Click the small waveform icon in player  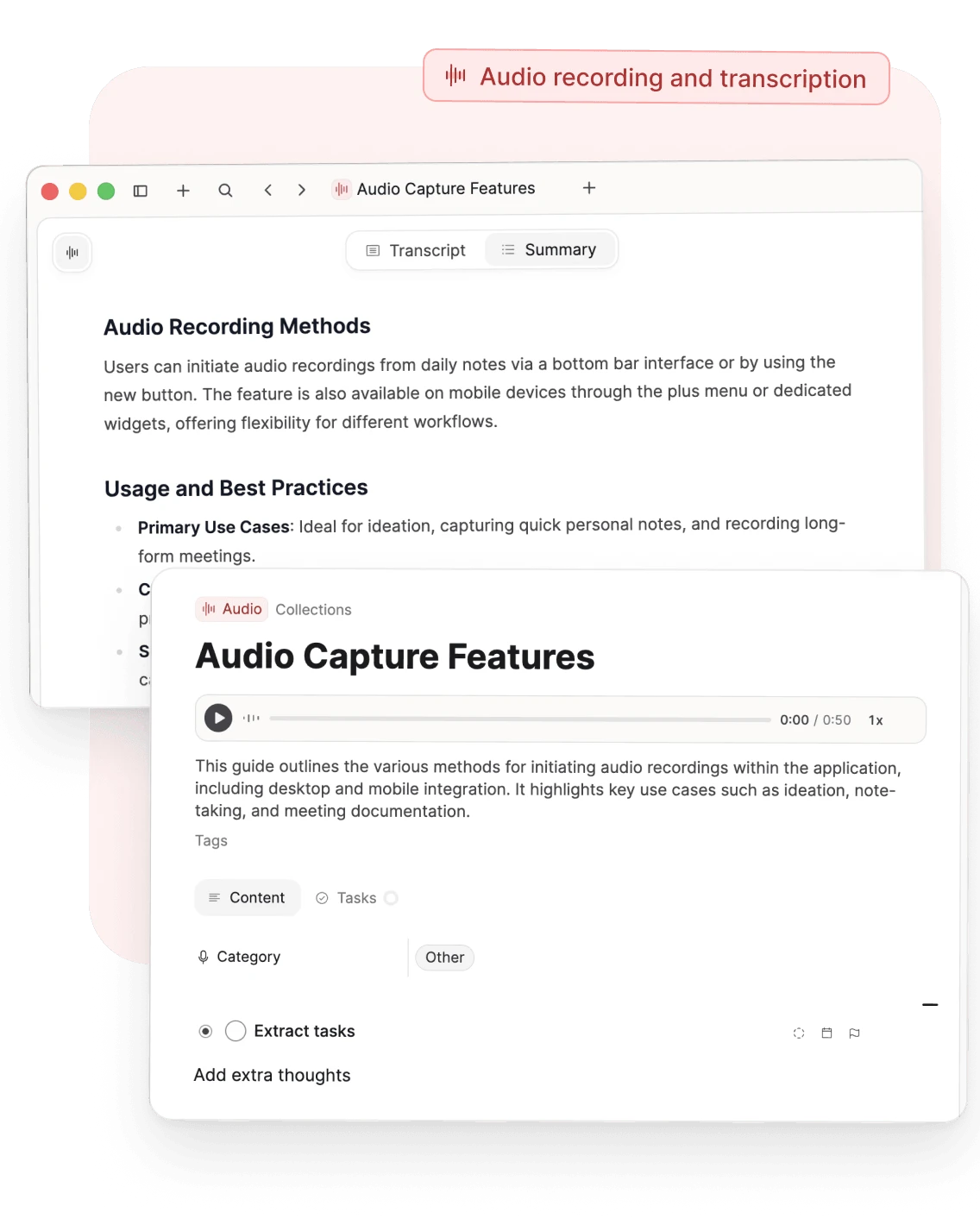pyautogui.click(x=251, y=718)
